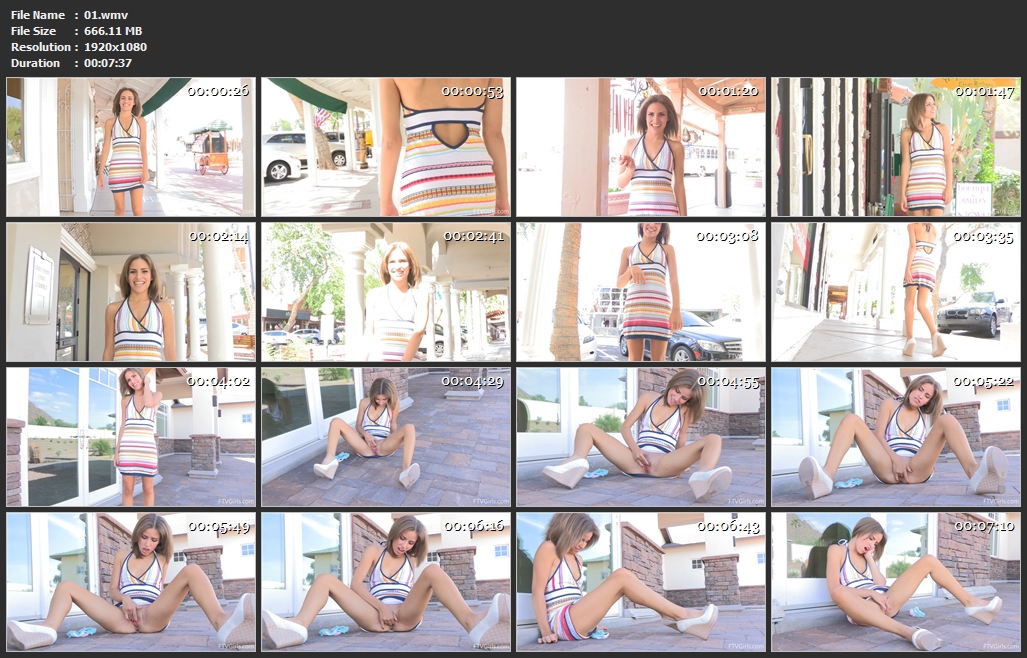Choose the frame labeled 00:01:47

pos(896,147)
